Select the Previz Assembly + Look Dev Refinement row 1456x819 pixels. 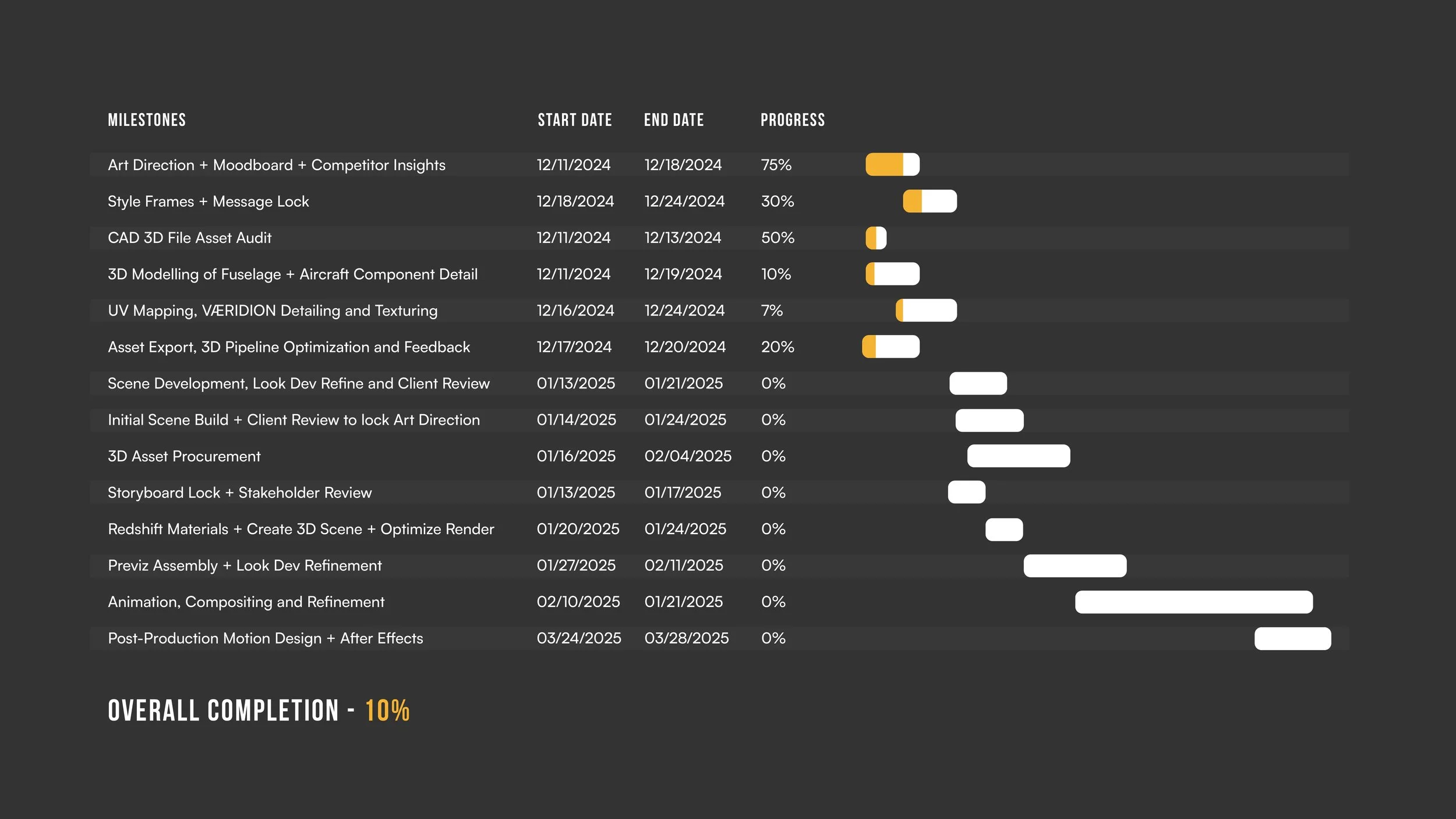(x=245, y=566)
